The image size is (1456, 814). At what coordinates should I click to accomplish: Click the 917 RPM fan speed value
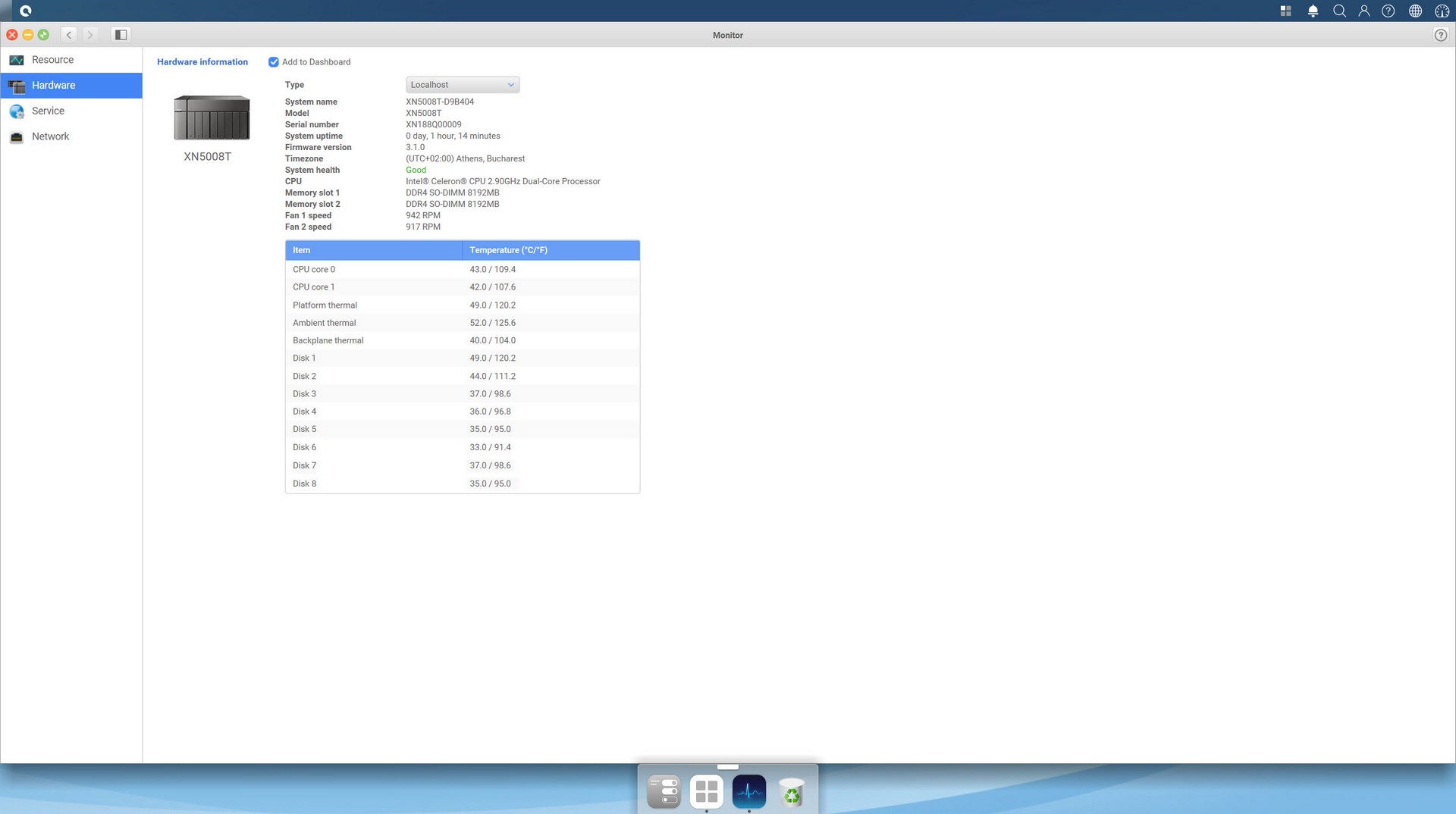[422, 227]
